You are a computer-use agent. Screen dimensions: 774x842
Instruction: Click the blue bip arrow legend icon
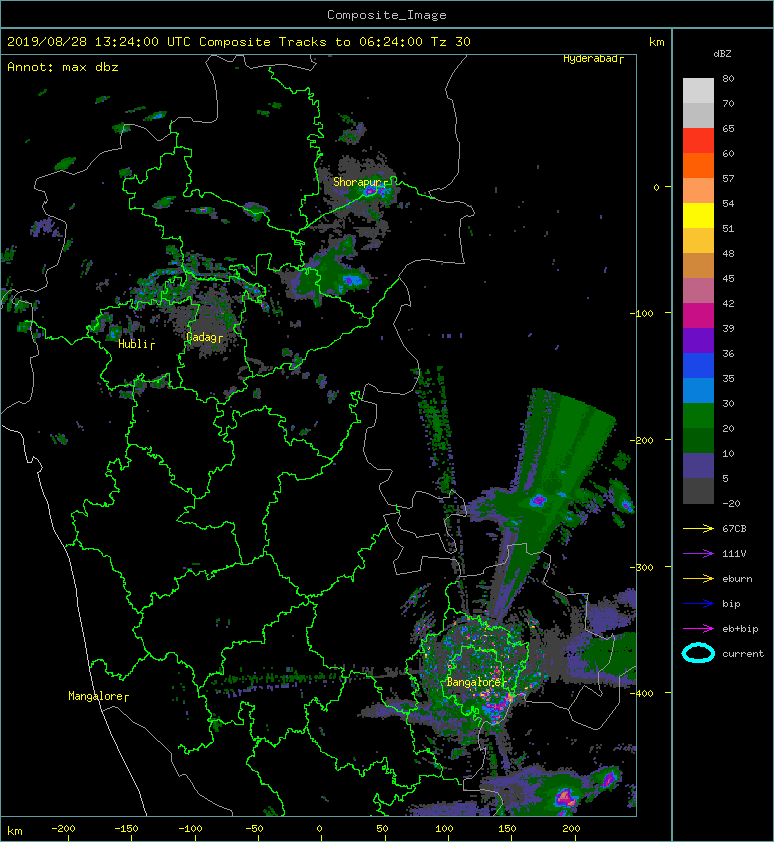(698, 604)
